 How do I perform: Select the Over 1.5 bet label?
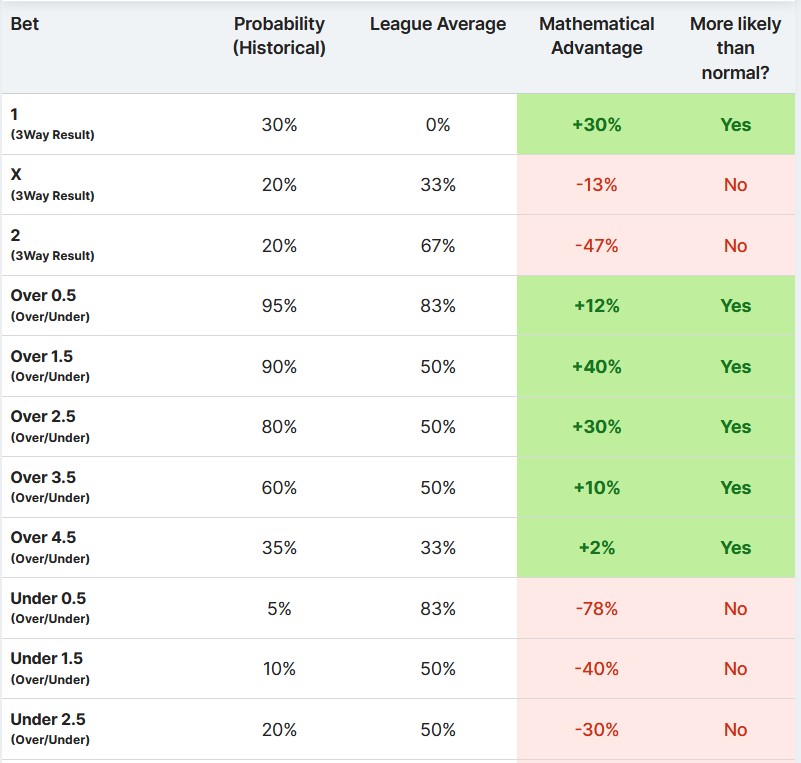point(42,357)
